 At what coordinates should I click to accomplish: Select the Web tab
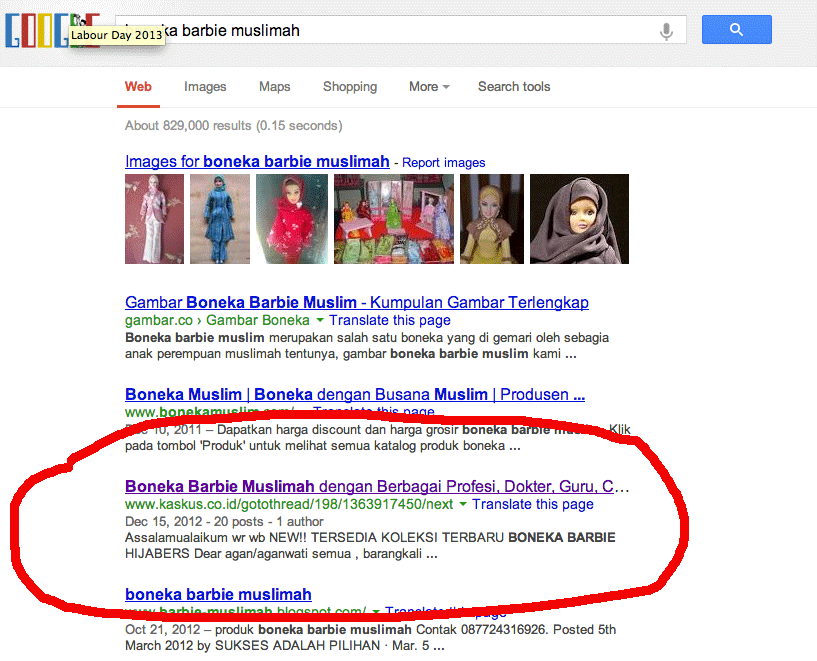(x=138, y=86)
